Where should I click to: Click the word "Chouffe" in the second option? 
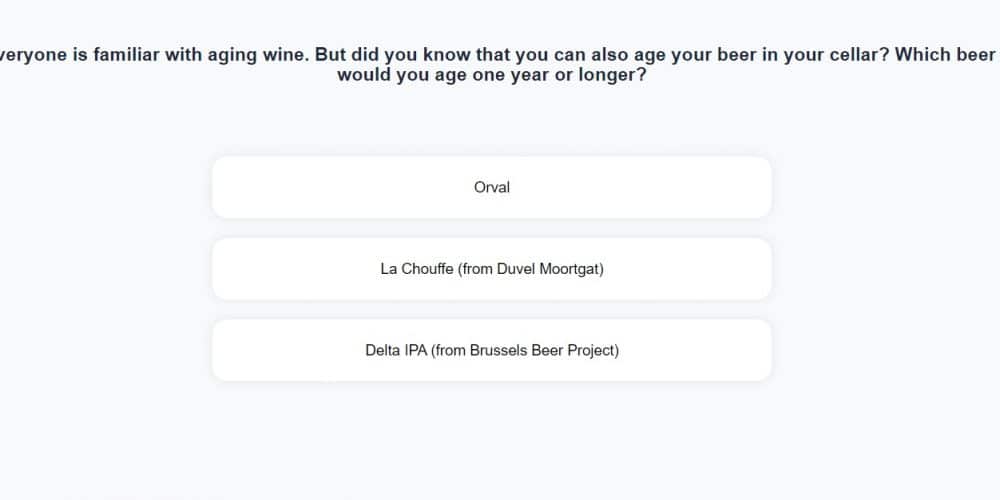tap(427, 269)
